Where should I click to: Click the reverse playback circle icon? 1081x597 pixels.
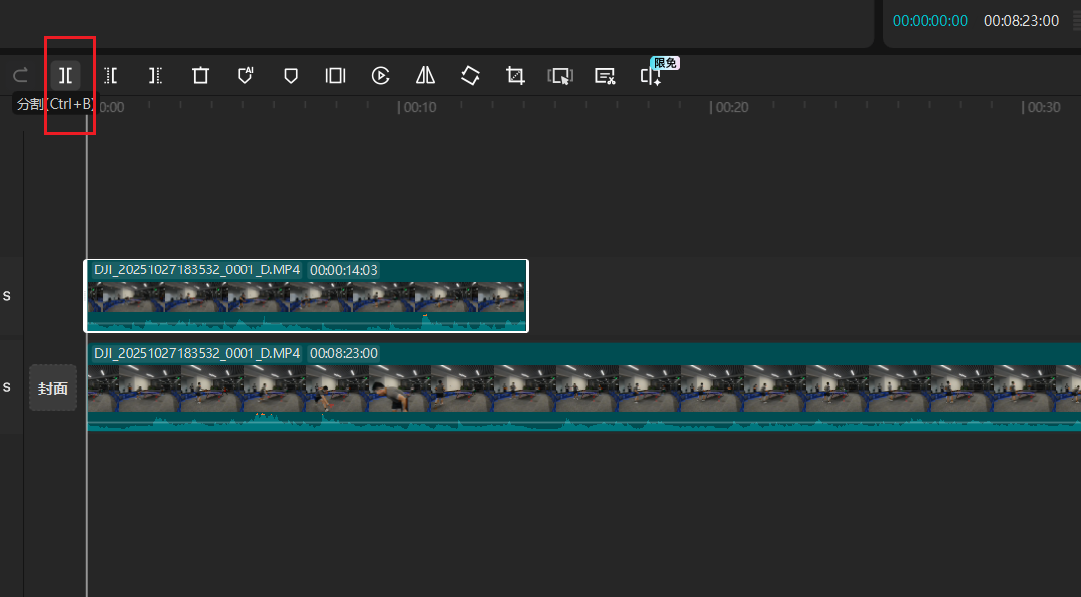[x=380, y=76]
